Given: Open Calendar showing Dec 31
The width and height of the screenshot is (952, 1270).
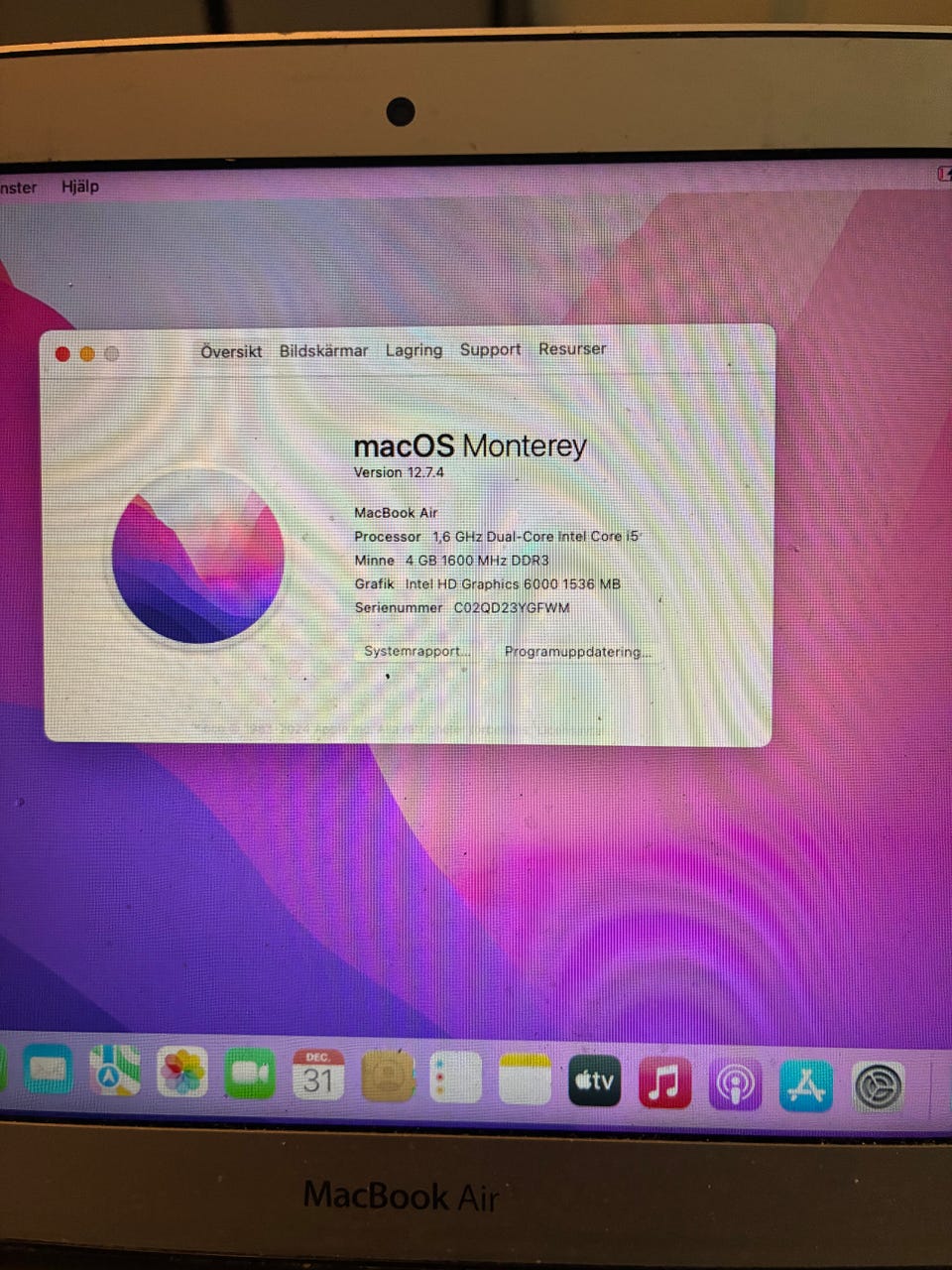Looking at the screenshot, I should click(x=318, y=1076).
